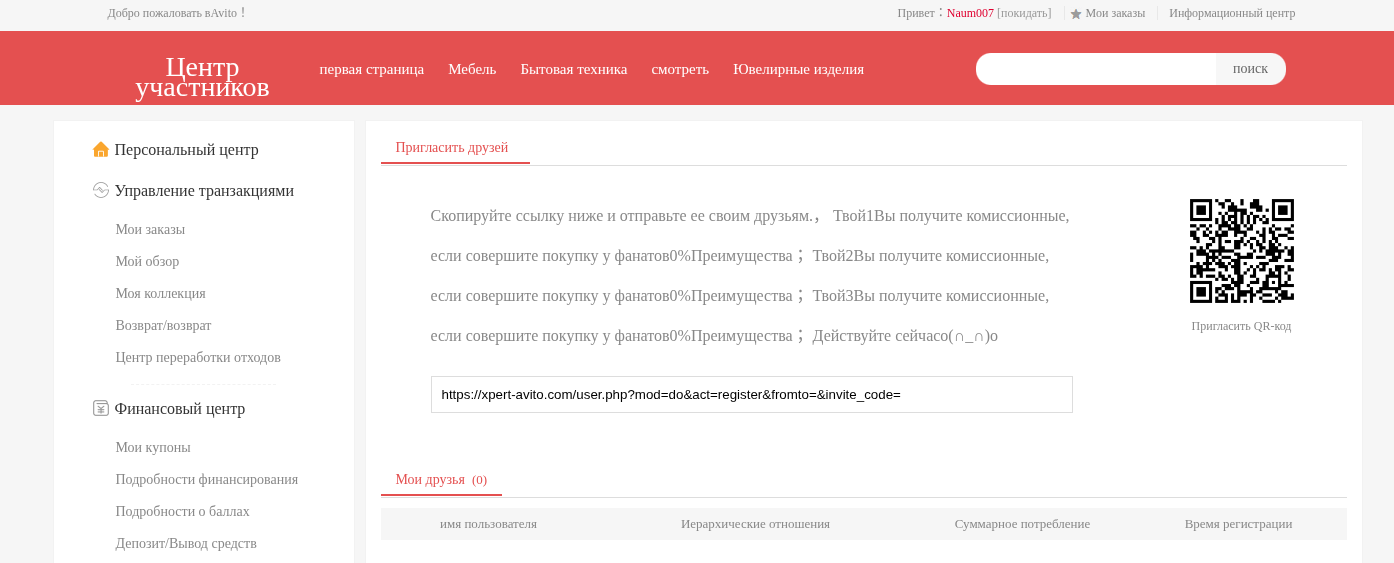The height and width of the screenshot is (563, 1394).
Task: Click the invite QR code image
Action: click(1241, 251)
